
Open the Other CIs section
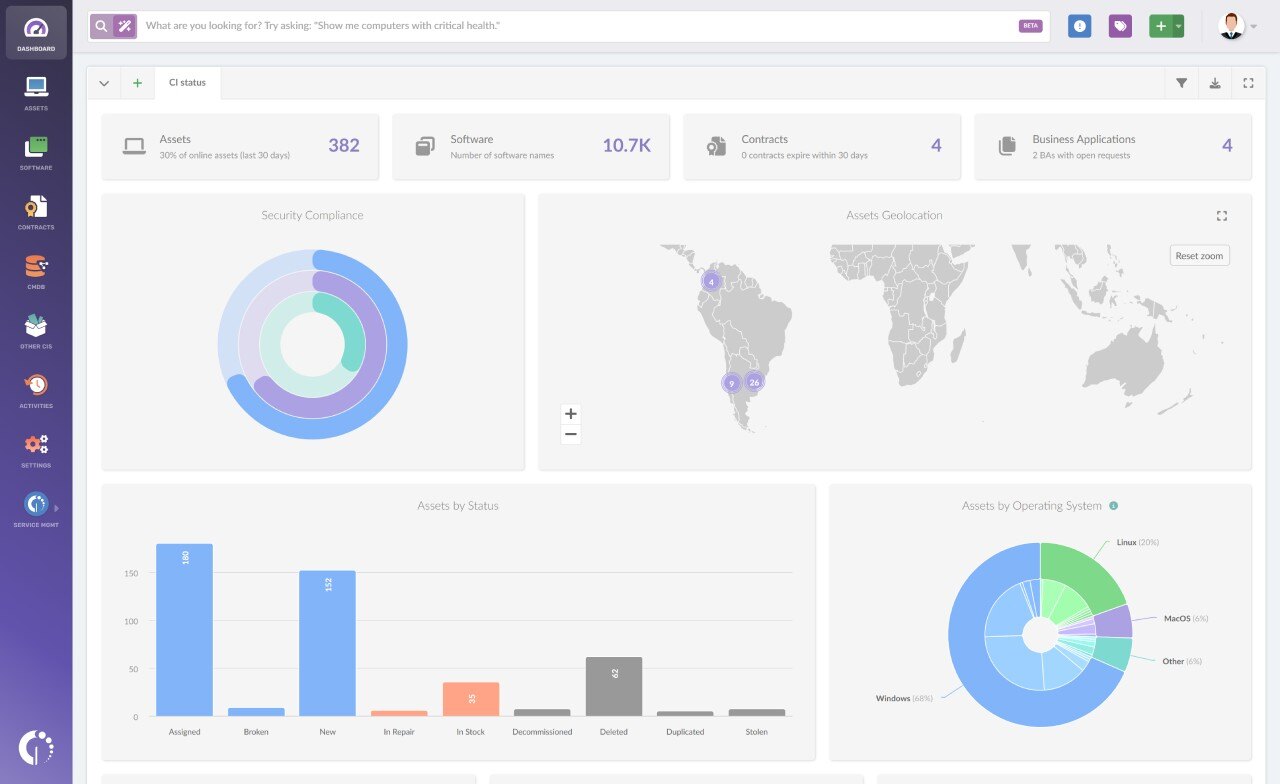[36, 328]
